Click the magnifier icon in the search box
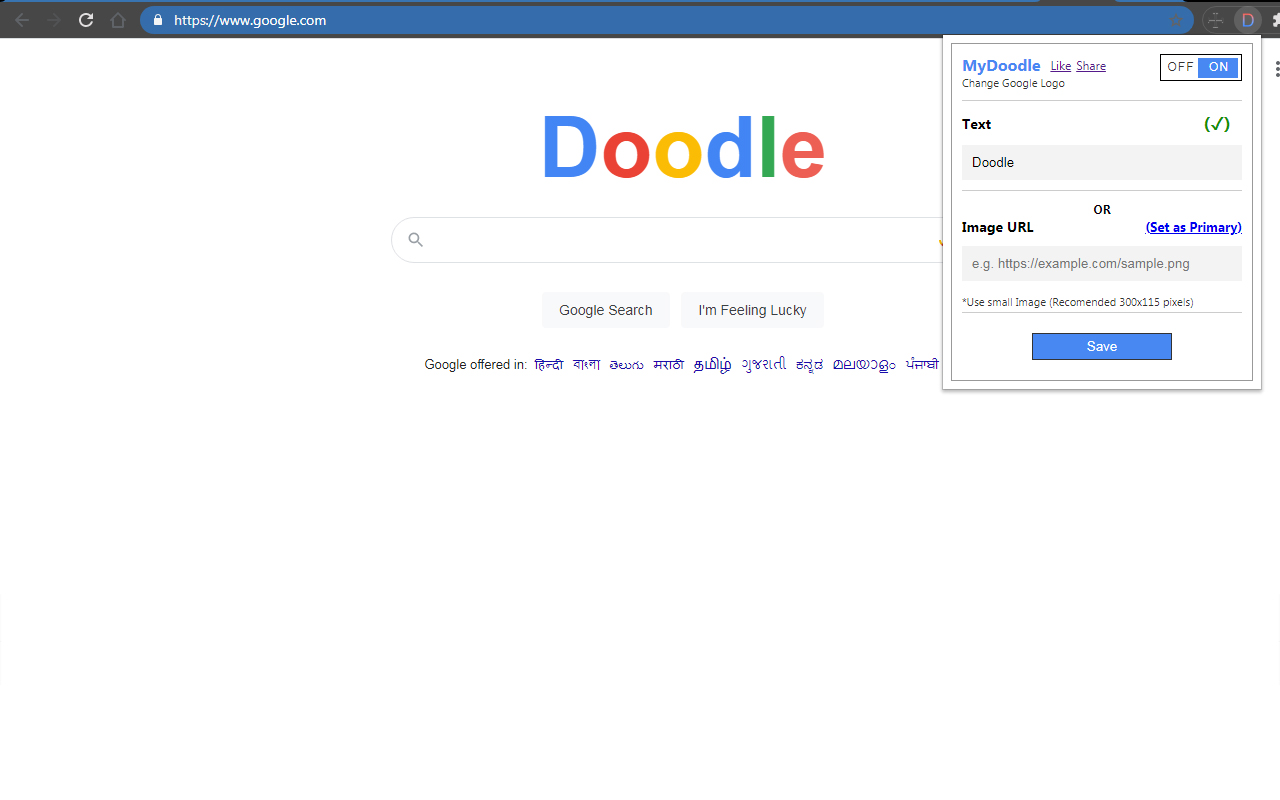1280x800 pixels. click(x=415, y=239)
